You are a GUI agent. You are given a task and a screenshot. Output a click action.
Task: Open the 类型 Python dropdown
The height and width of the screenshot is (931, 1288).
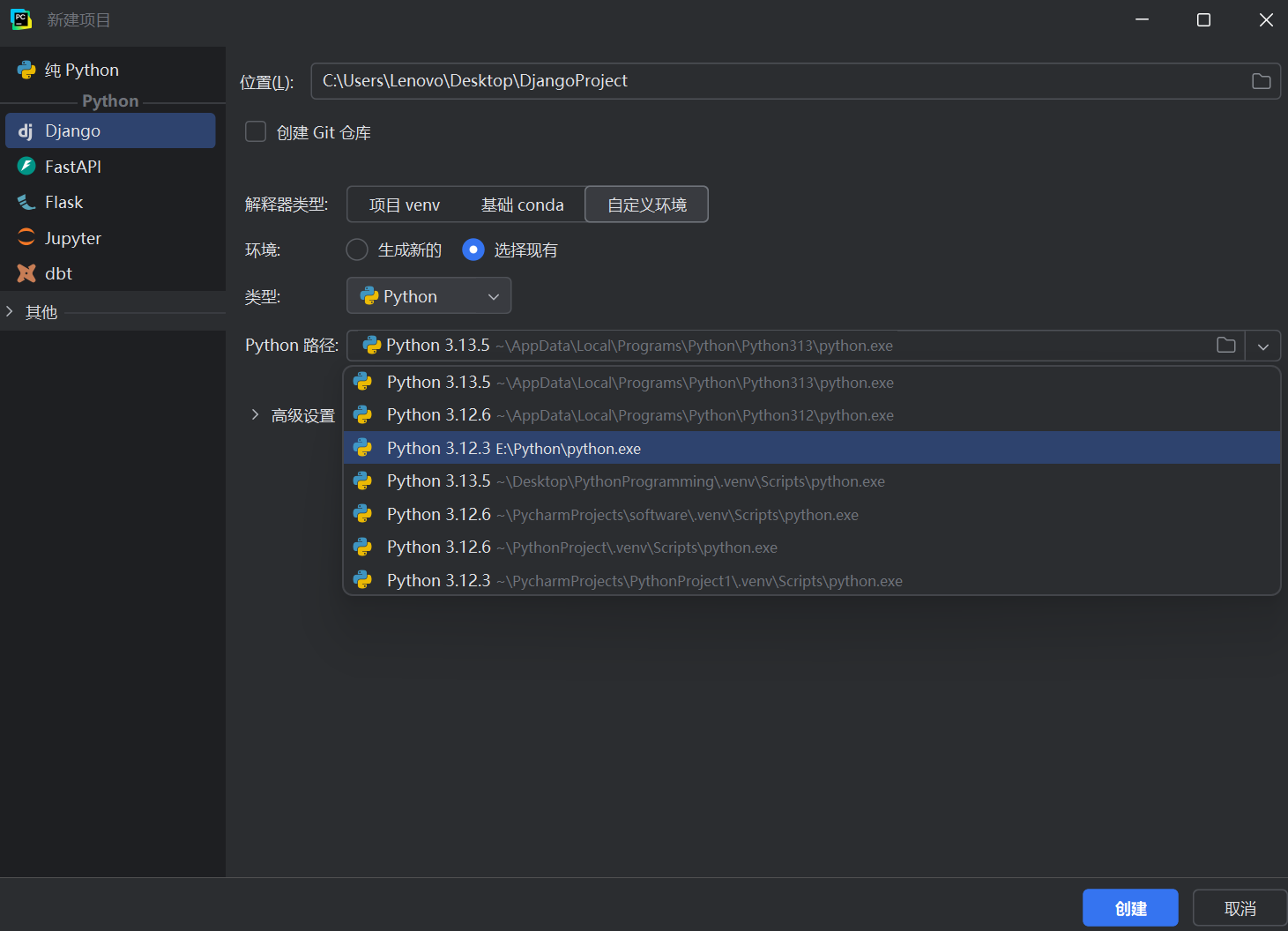[x=429, y=296]
